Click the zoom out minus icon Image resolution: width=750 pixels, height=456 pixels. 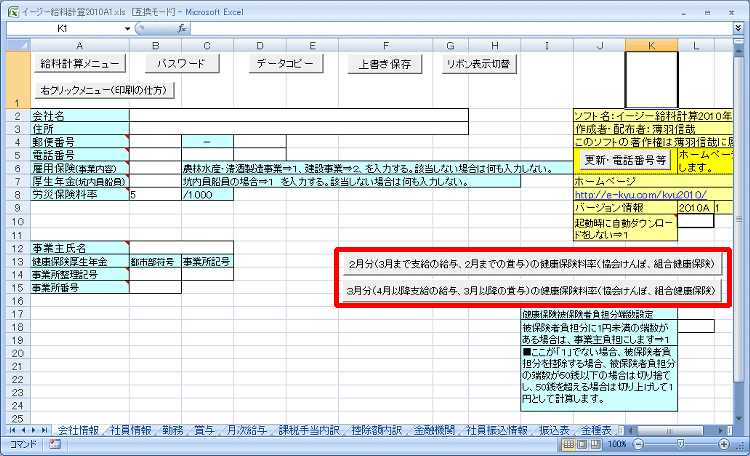click(640, 443)
